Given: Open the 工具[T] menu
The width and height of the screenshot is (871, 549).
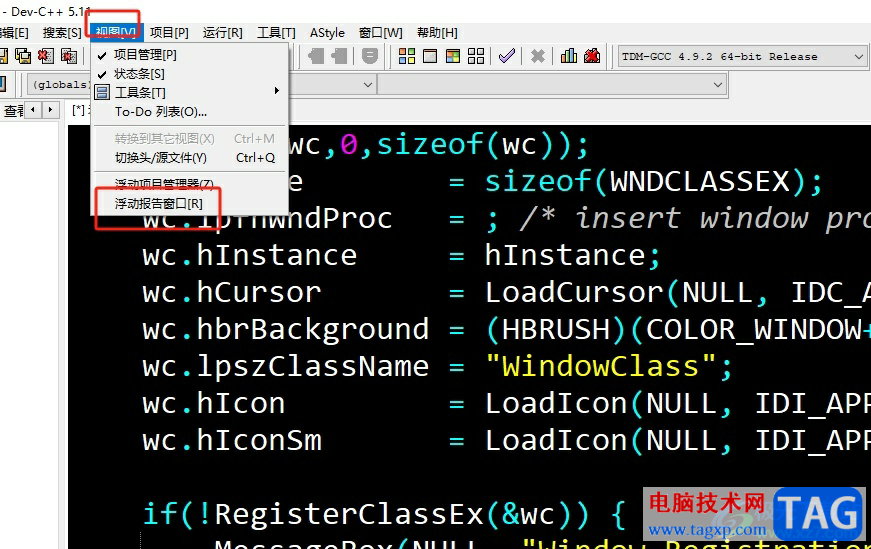Looking at the screenshot, I should pyautogui.click(x=276, y=33).
